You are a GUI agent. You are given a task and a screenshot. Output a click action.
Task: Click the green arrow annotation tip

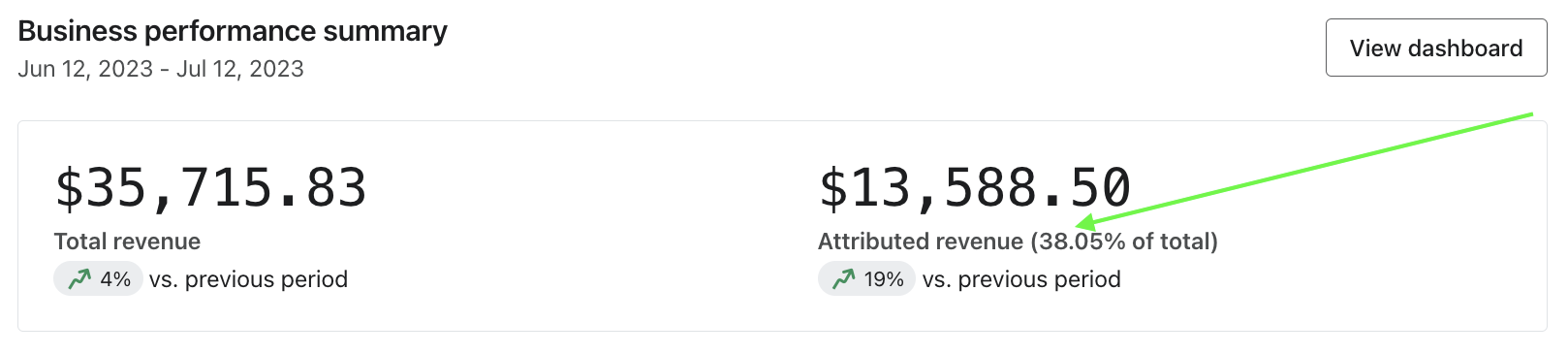coord(1080,223)
